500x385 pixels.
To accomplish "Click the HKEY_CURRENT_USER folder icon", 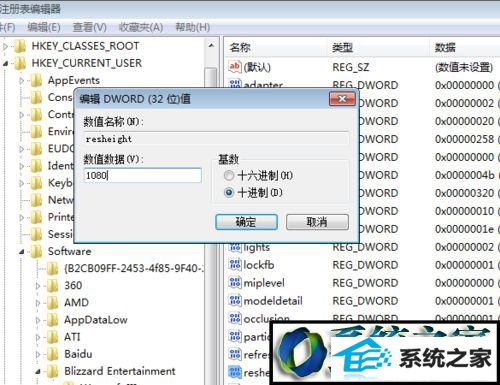I will pyautogui.click(x=20, y=63).
